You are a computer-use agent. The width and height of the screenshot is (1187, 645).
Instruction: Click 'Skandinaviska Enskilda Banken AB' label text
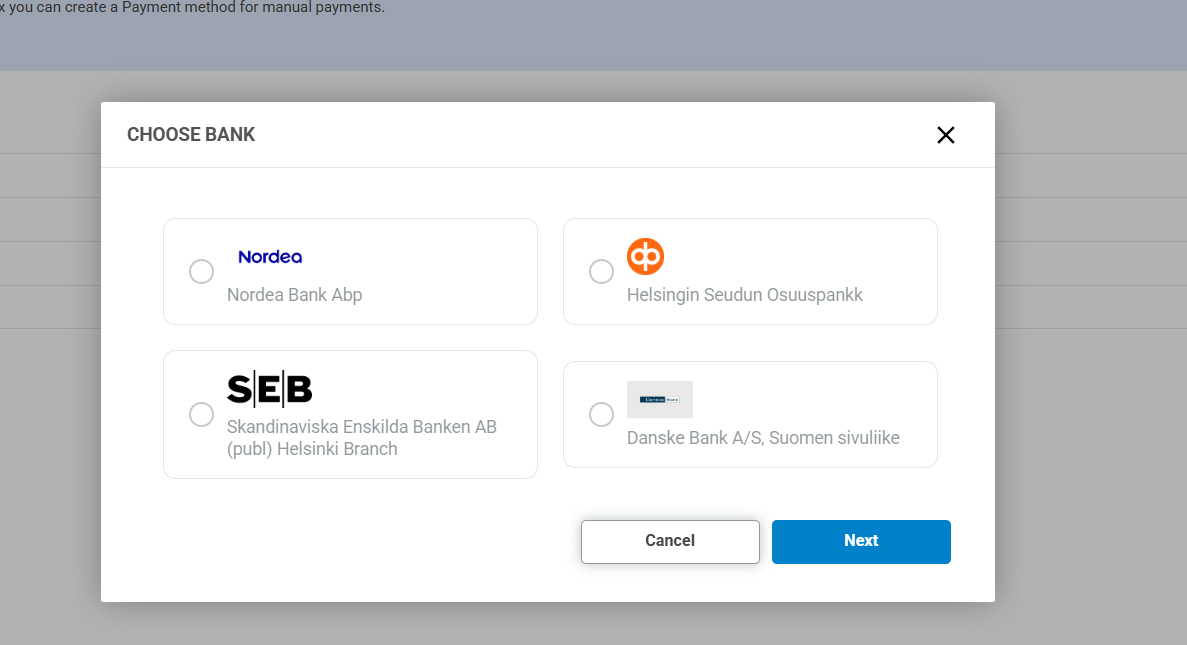361,427
